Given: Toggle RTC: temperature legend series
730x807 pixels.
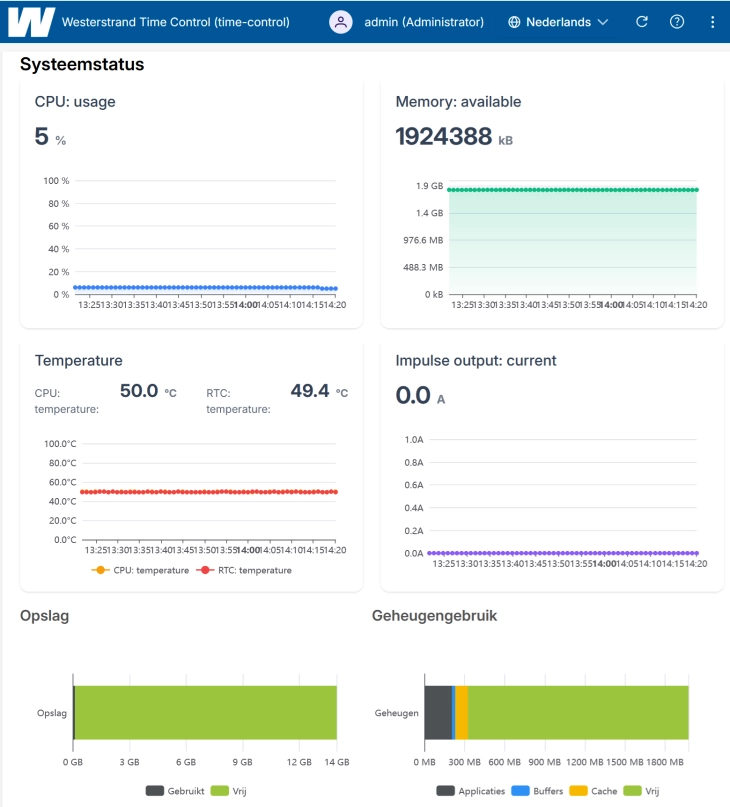Looking at the screenshot, I should pyautogui.click(x=244, y=570).
